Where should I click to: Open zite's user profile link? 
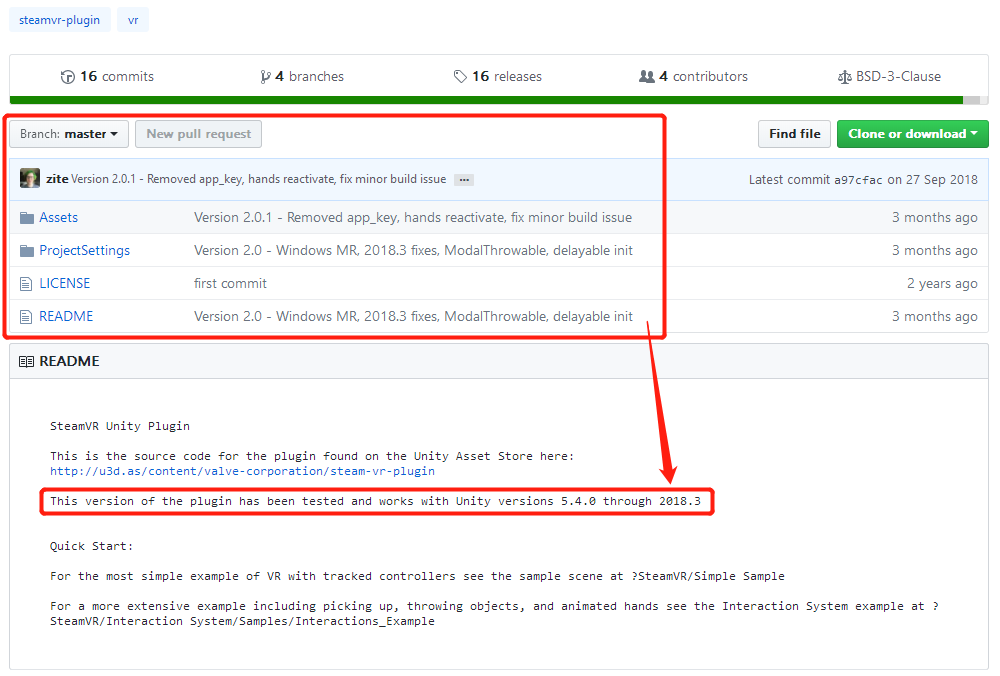57,179
